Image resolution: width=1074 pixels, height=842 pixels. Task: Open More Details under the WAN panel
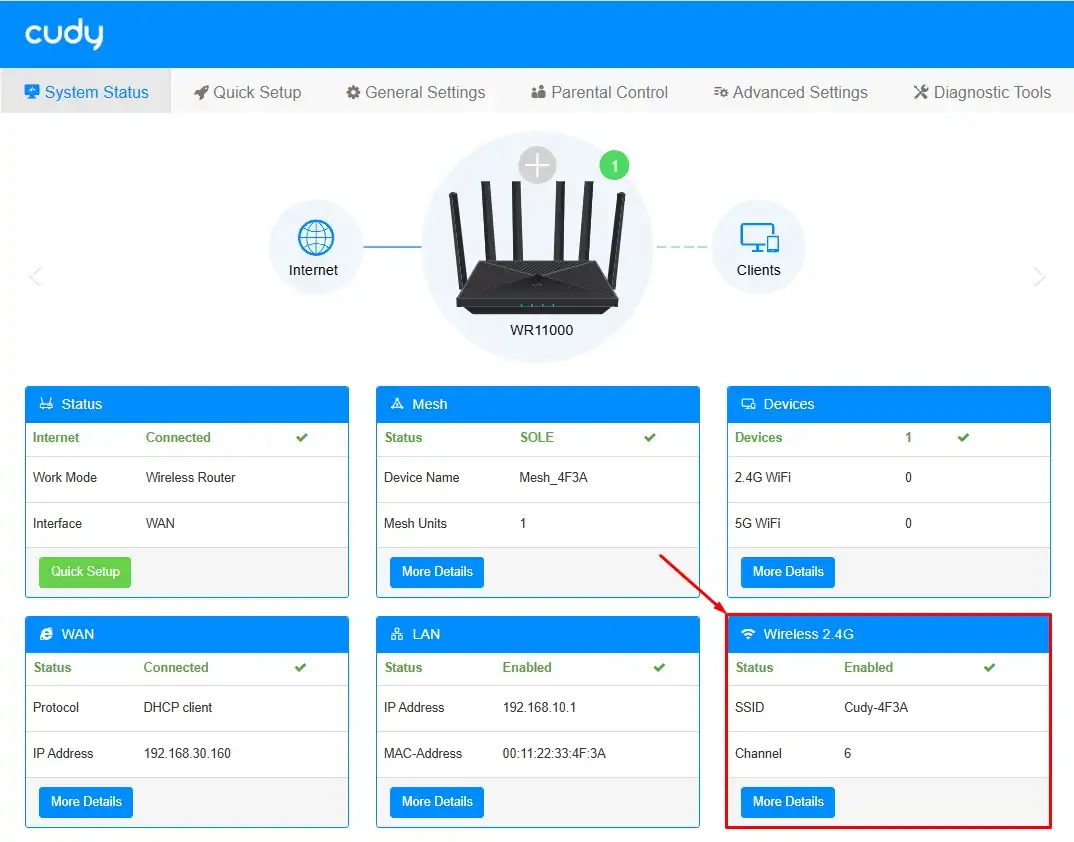coord(85,801)
